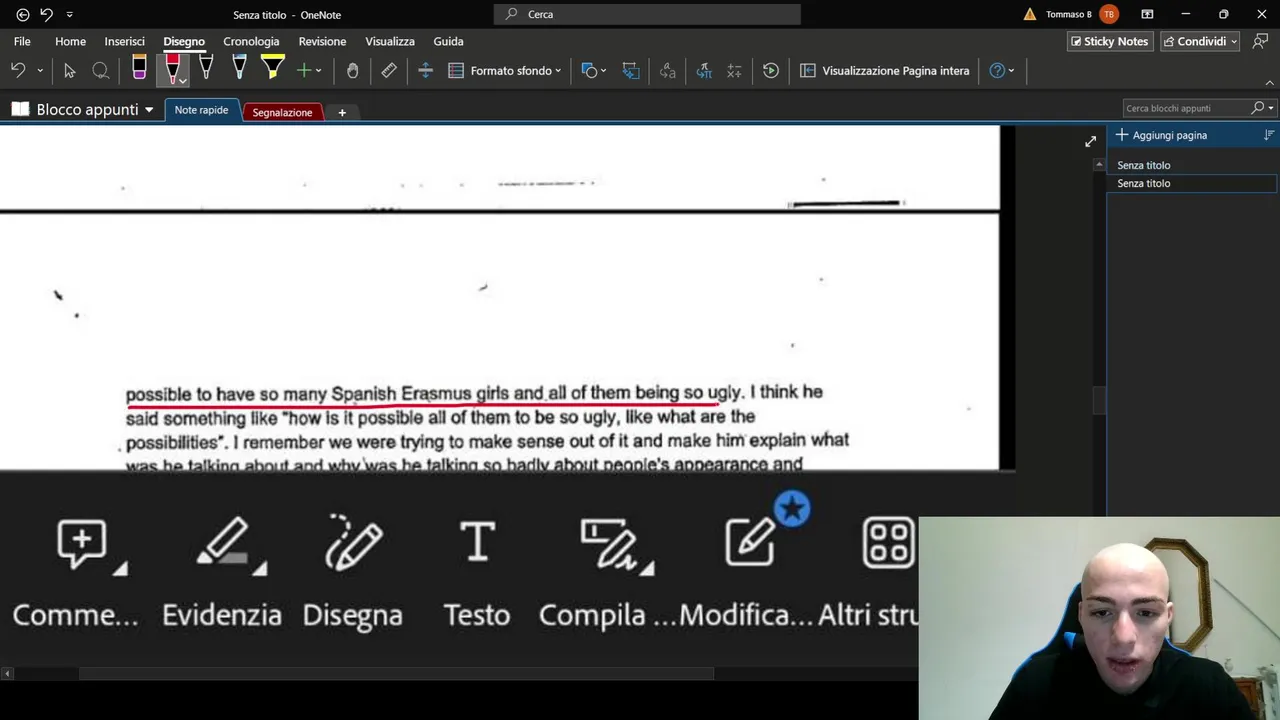
Task: Click the page sort icon
Action: point(1269,135)
